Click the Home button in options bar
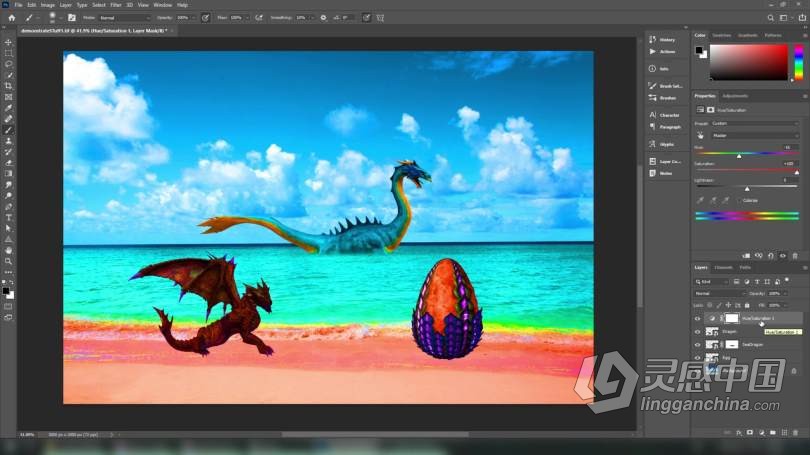The image size is (810, 455). pyautogui.click(x=11, y=18)
